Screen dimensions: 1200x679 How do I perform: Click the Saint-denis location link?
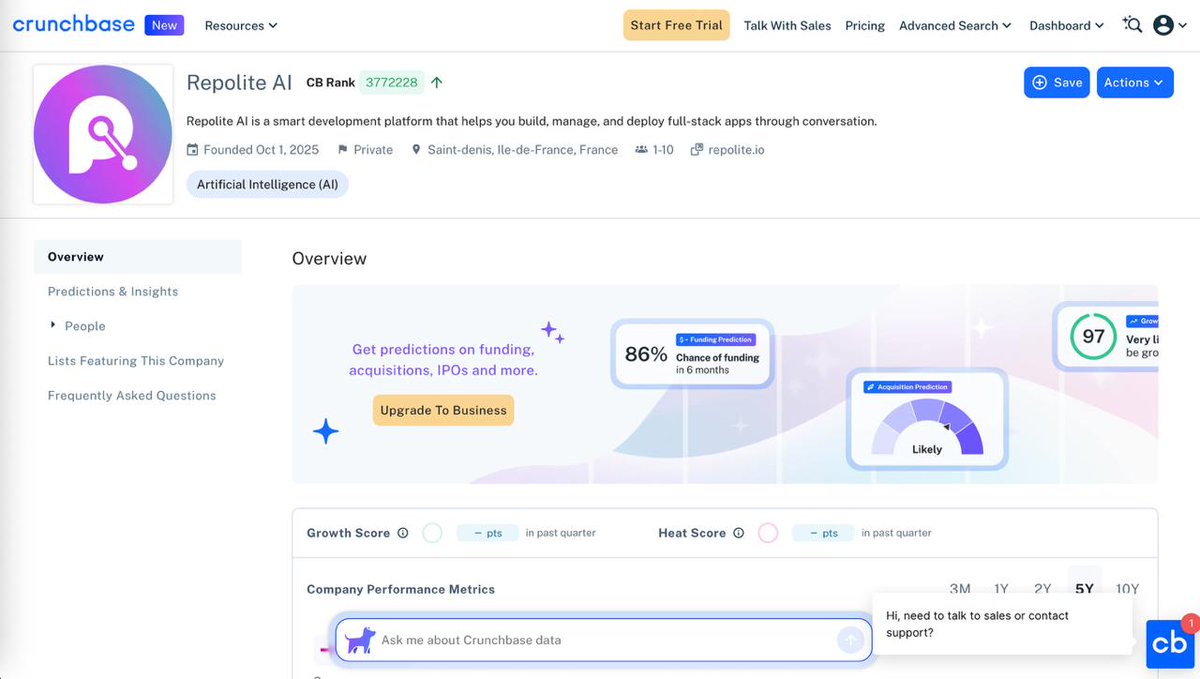click(x=522, y=150)
